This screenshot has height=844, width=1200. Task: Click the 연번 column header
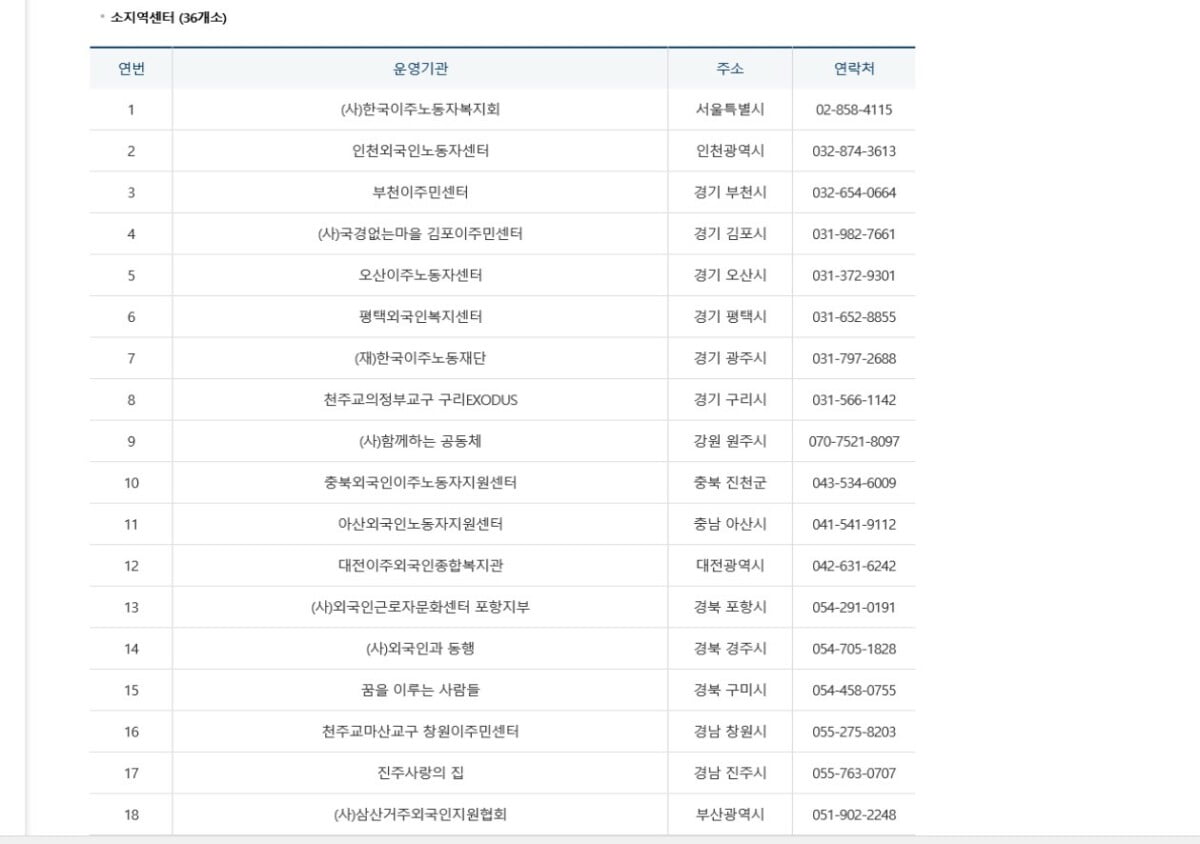(131, 69)
